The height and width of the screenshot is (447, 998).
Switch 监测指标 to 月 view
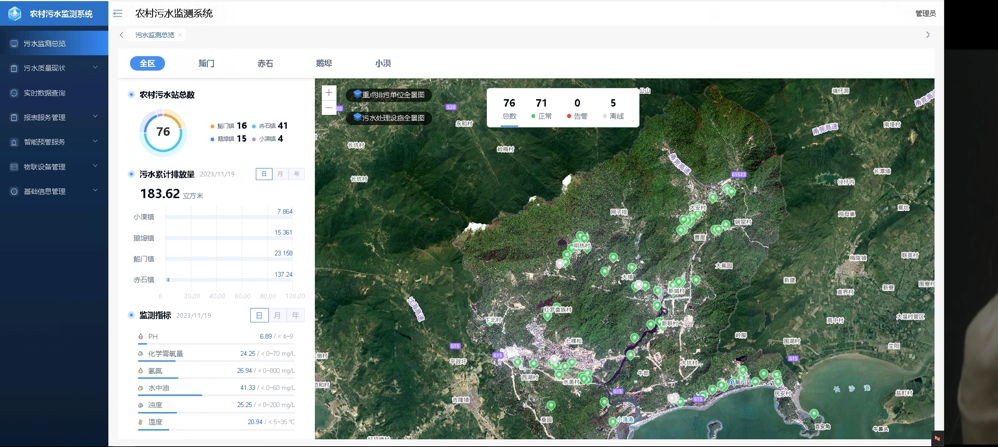pyautogui.click(x=277, y=315)
